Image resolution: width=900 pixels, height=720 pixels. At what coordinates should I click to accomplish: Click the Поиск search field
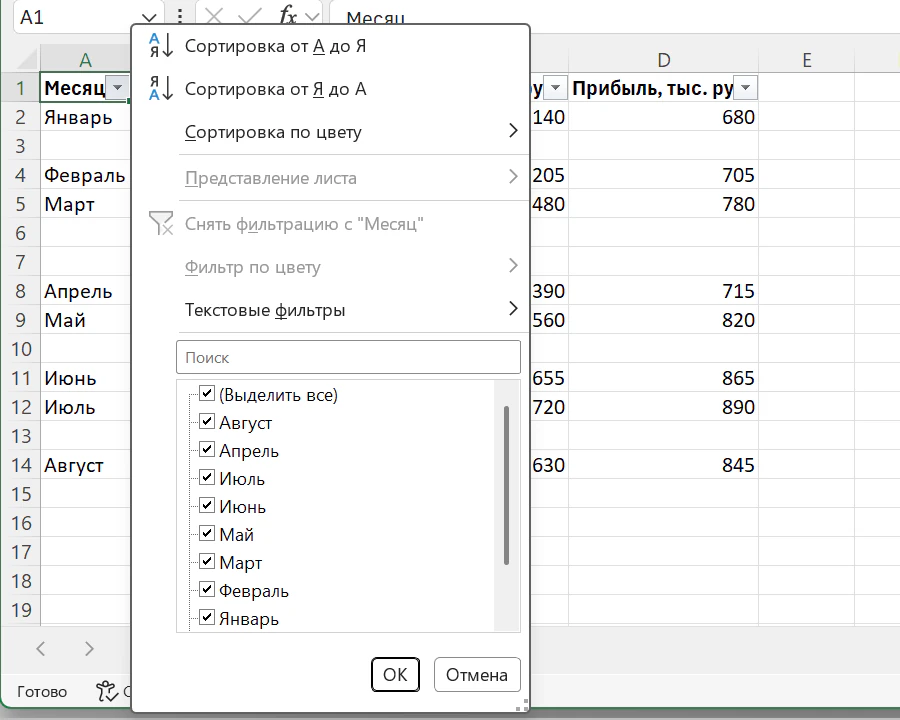[x=348, y=357]
